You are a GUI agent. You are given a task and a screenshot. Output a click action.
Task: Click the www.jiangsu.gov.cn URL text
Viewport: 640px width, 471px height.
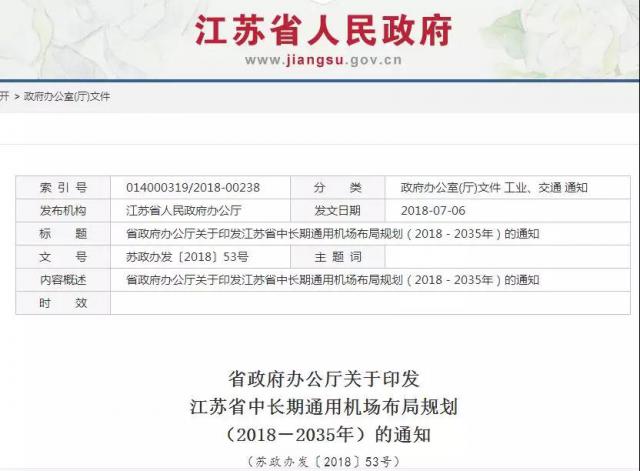[x=323, y=60]
